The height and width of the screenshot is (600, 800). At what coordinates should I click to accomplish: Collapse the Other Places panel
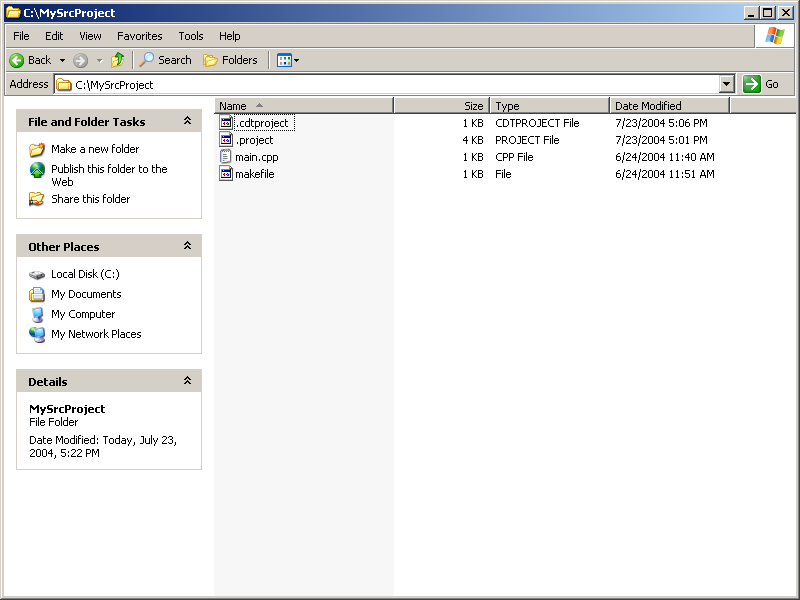[187, 246]
